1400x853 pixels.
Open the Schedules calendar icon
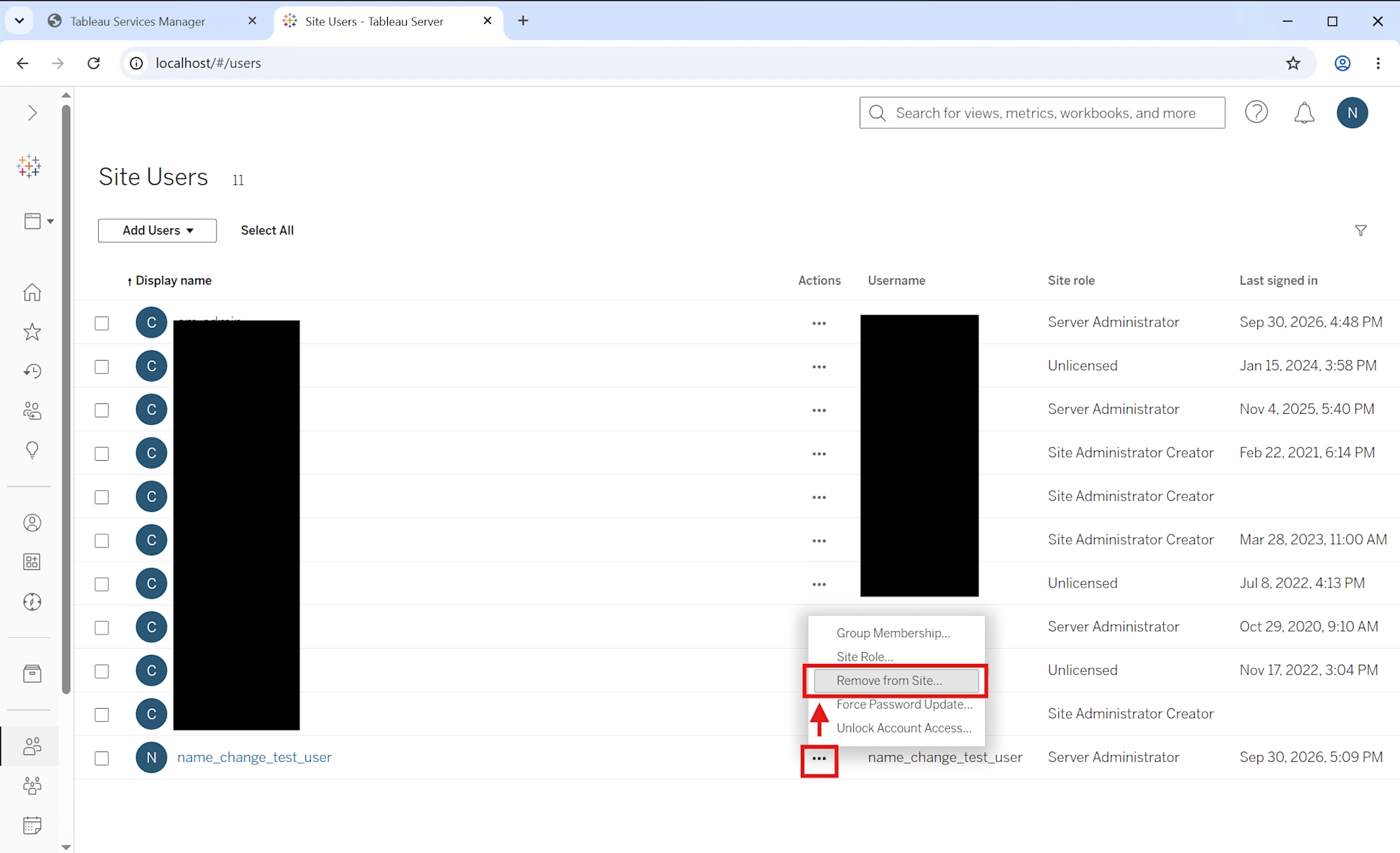tap(32, 825)
